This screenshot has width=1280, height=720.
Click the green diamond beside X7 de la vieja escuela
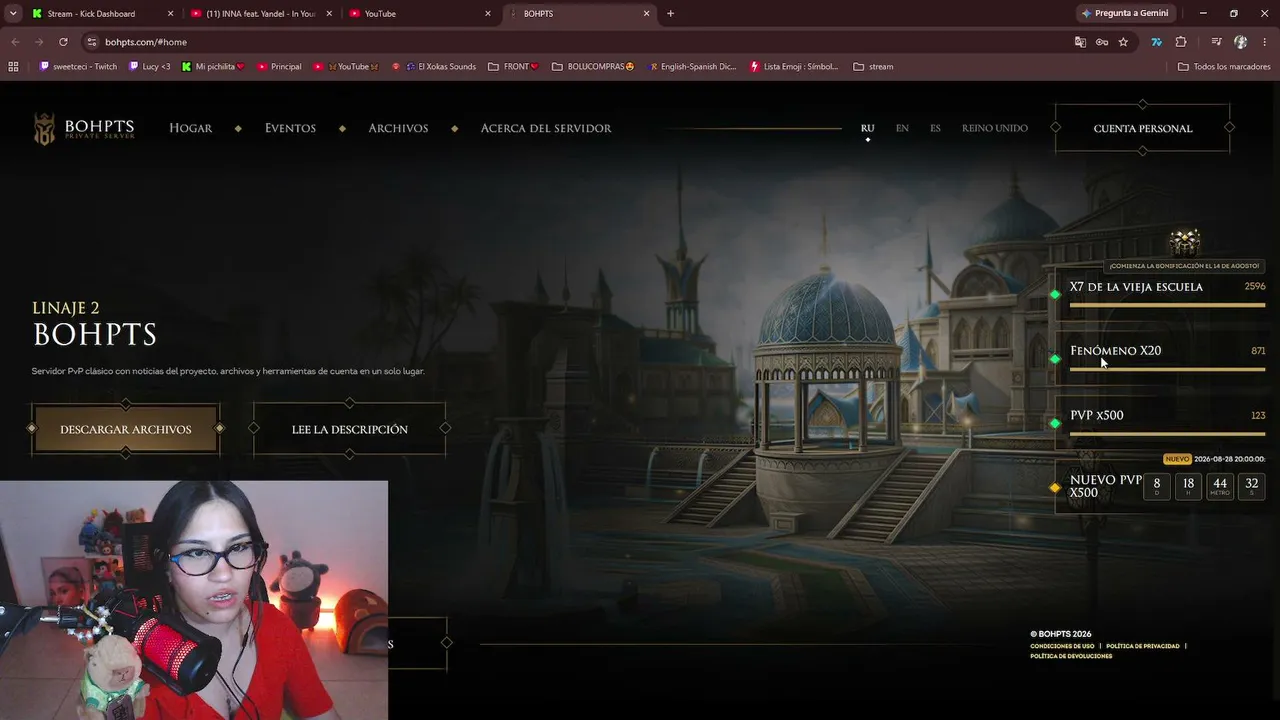[x=1055, y=295]
